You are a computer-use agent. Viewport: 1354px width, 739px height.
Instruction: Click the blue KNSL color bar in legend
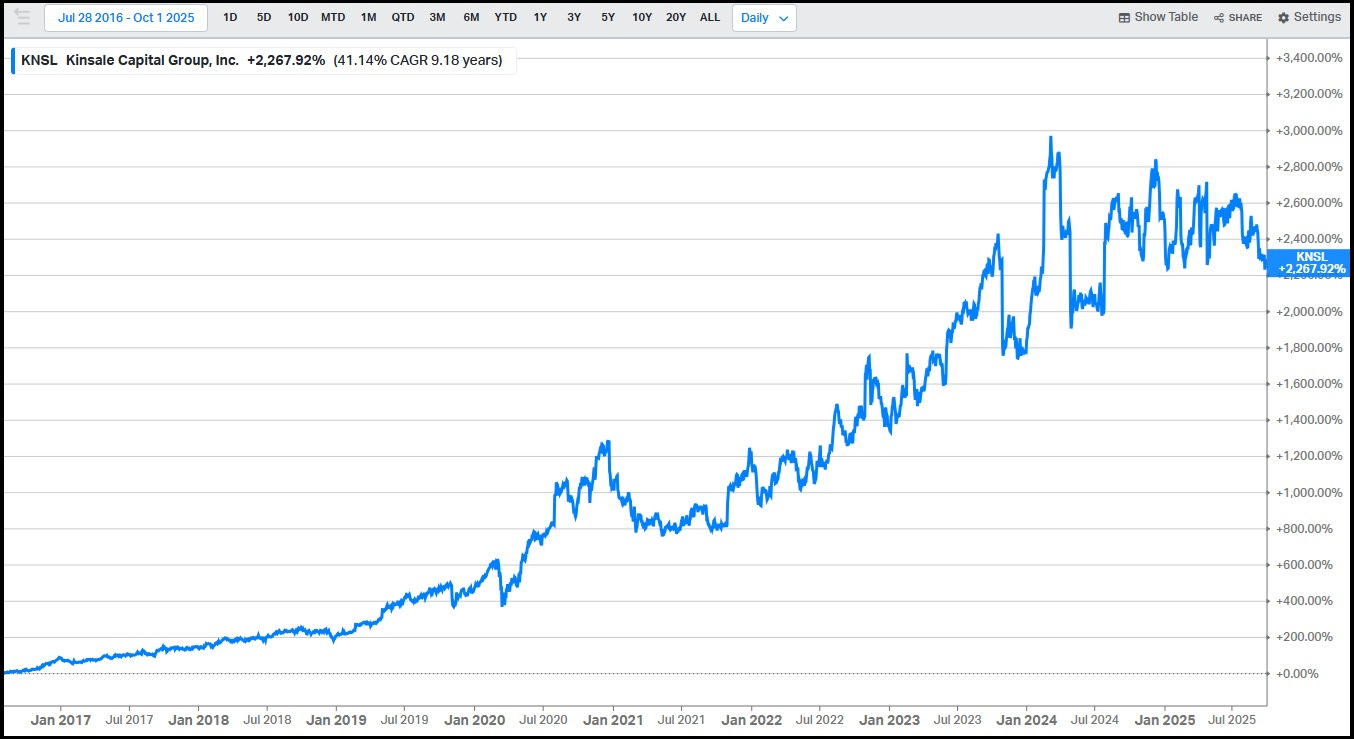coord(12,60)
